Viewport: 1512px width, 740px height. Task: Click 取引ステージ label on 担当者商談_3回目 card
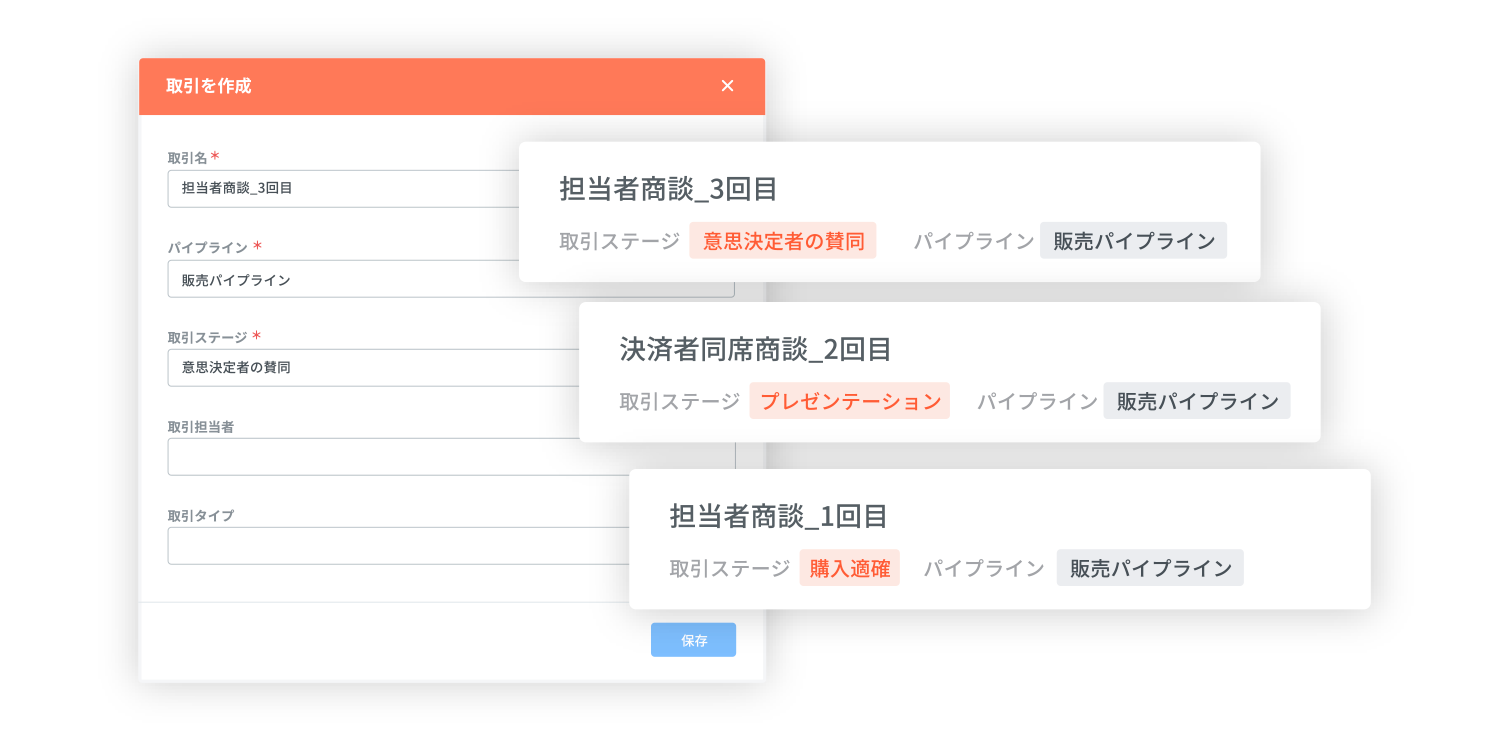click(620, 241)
